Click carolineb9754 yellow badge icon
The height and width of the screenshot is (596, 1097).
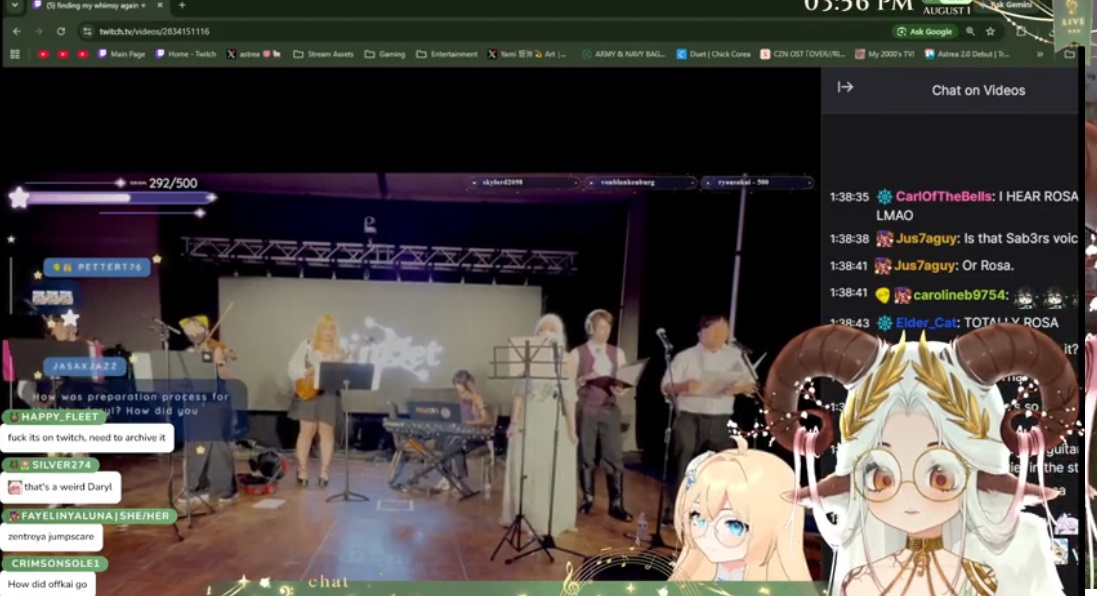(883, 296)
